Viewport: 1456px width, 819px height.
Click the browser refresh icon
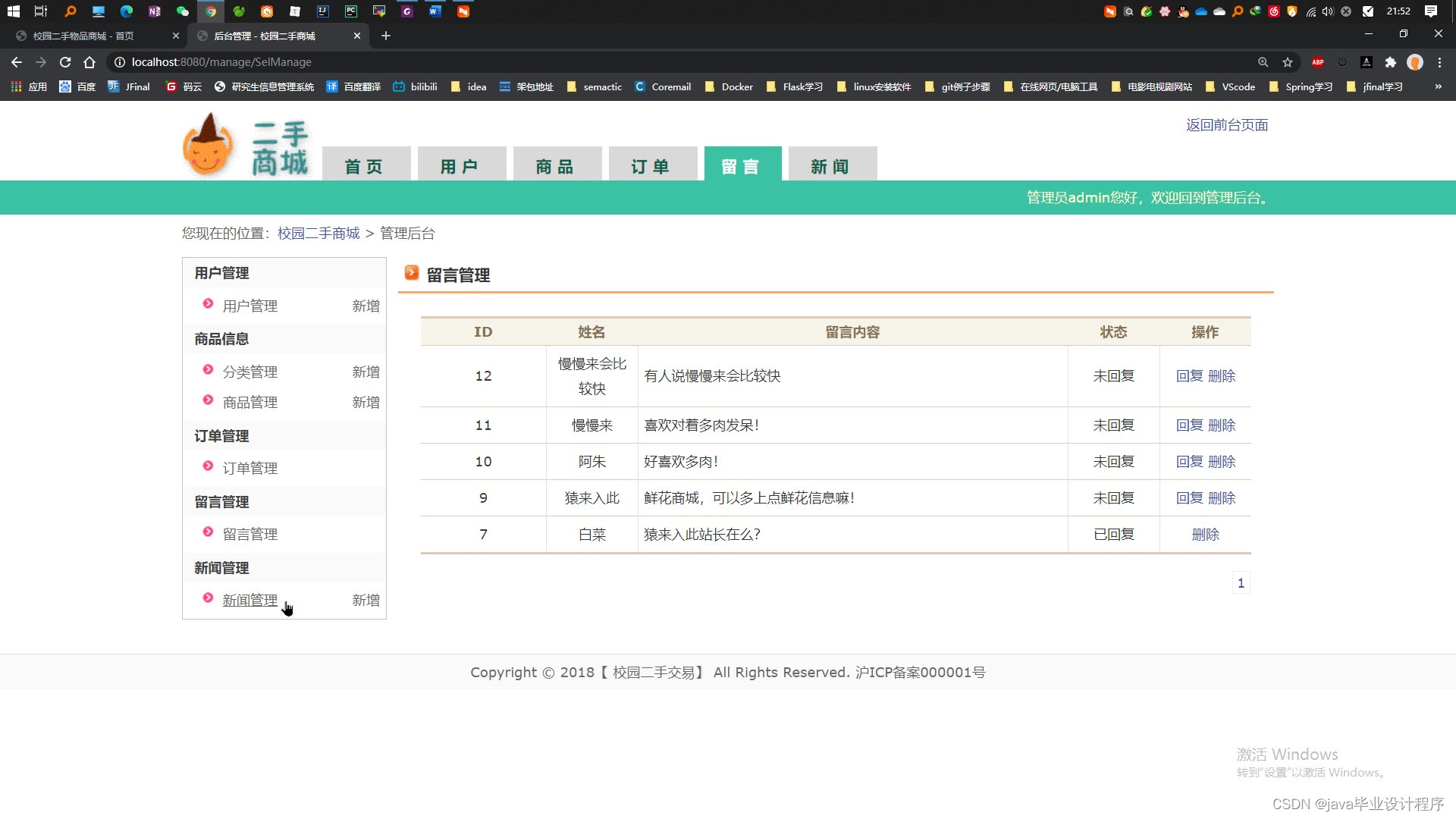coord(65,62)
